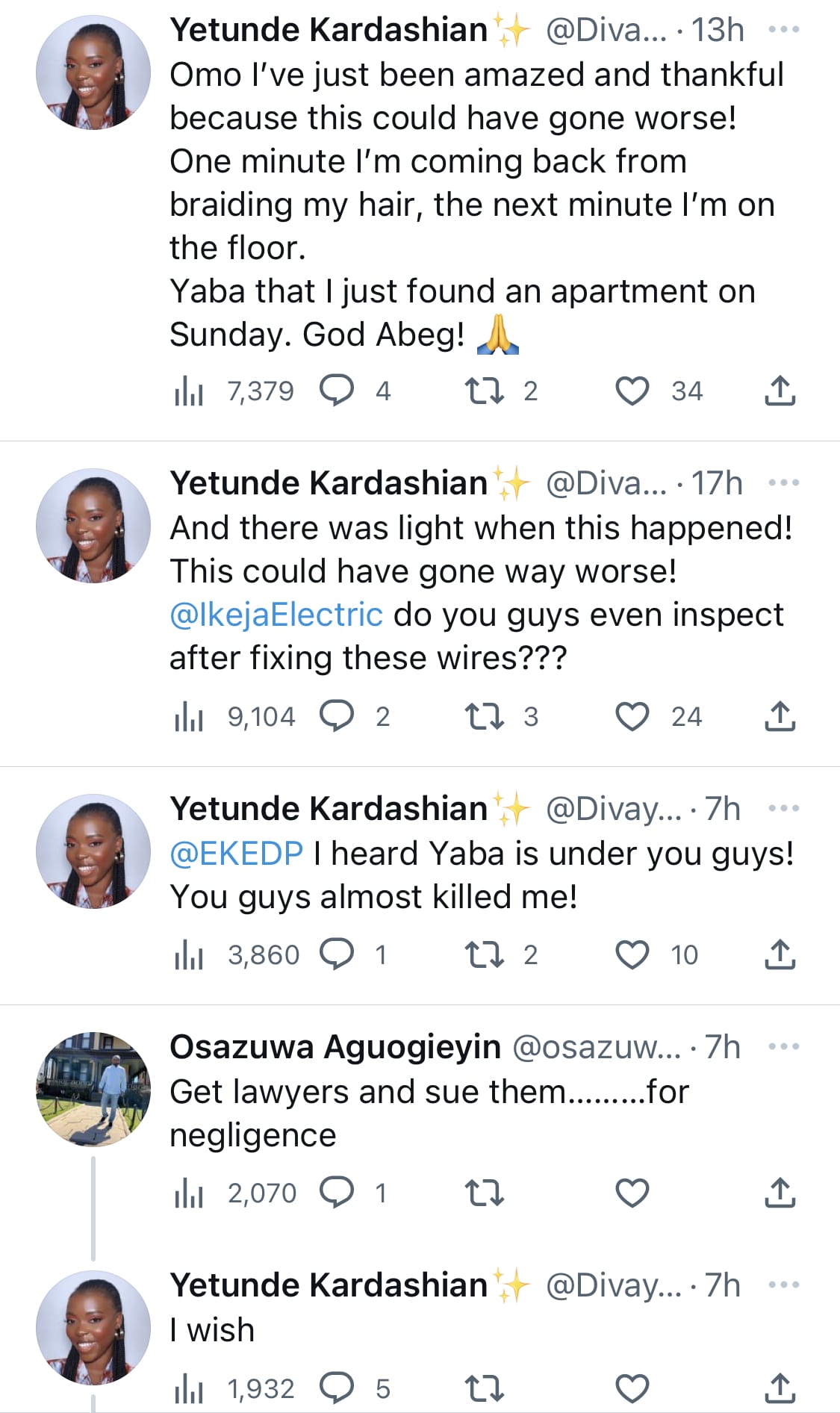Open more options on the 17h tweet
The height and width of the screenshot is (1413, 840).
783,483
